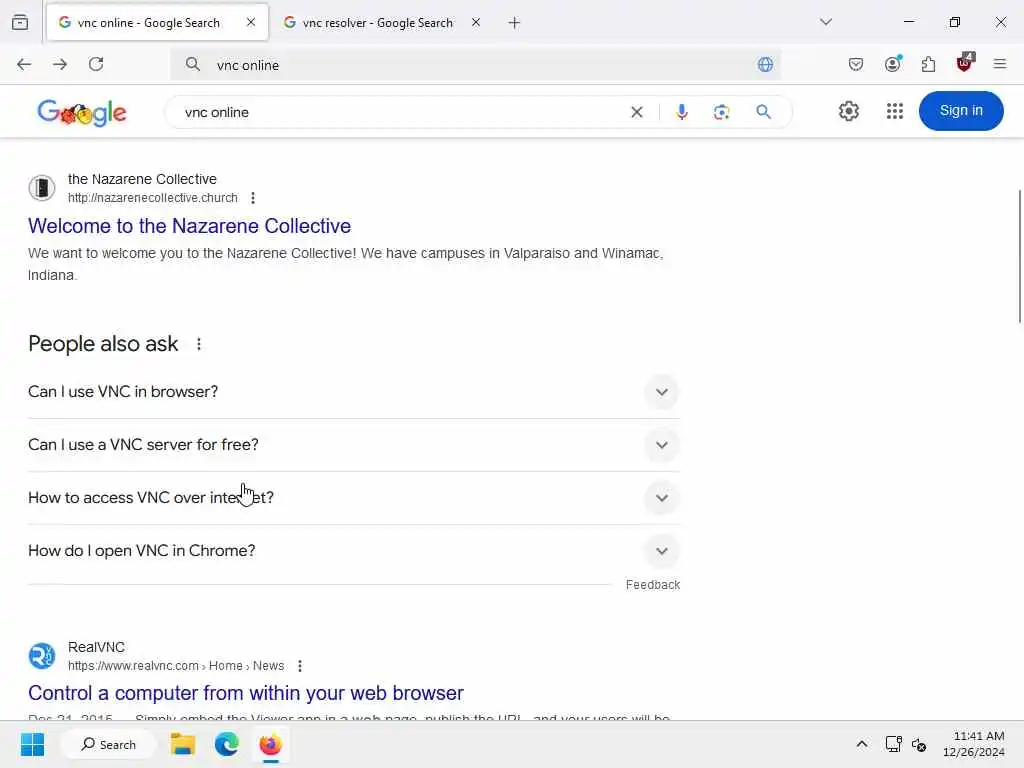Open the Pocket save icon in the toolbar

856,64
